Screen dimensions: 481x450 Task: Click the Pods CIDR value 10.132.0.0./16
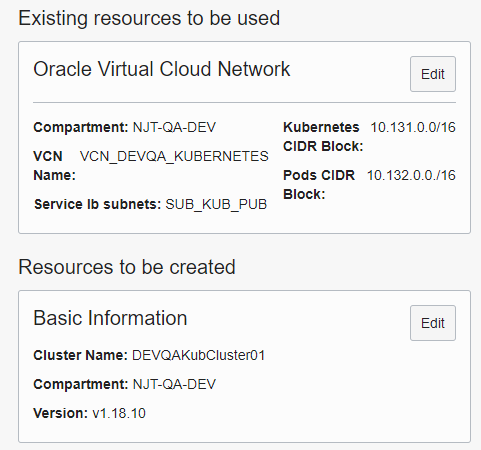[x=411, y=175]
